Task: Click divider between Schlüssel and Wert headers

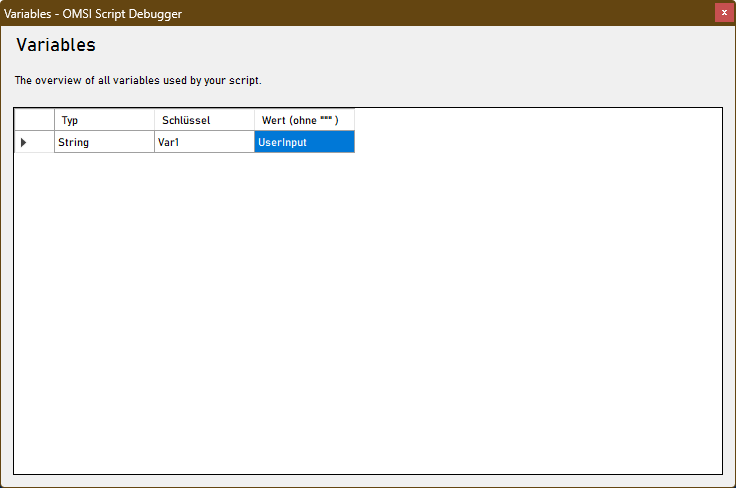Action: point(254,120)
